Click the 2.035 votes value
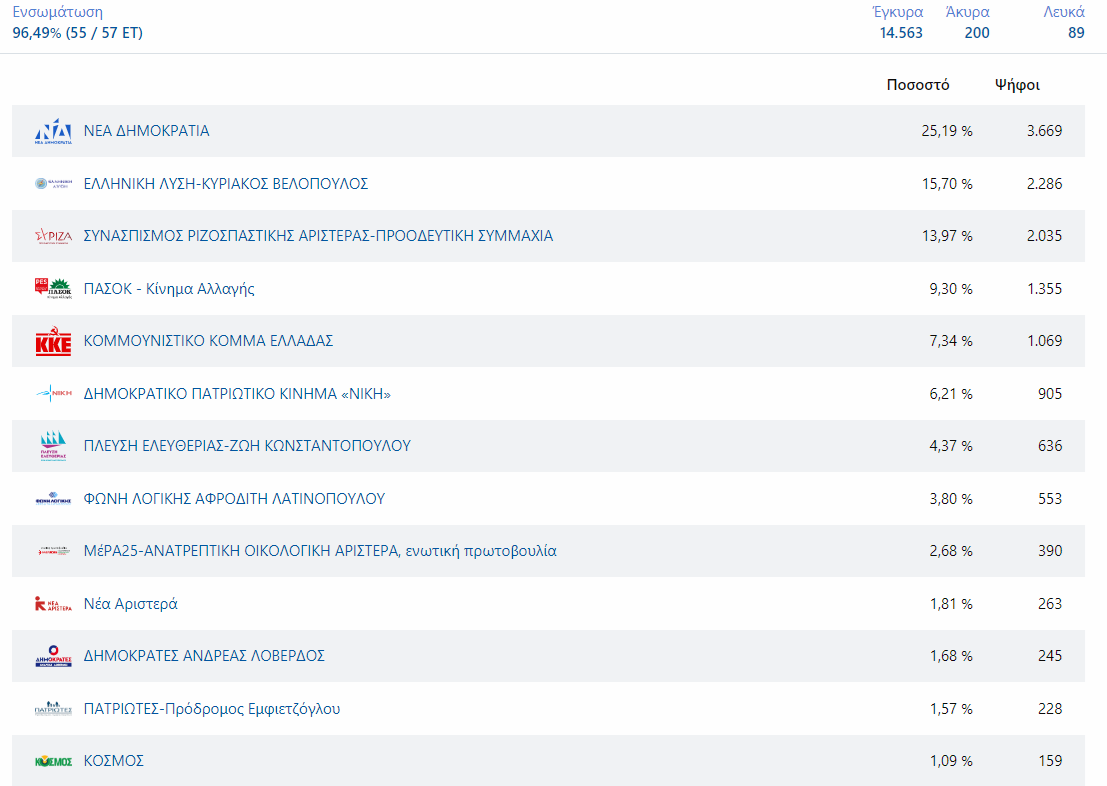Screen dimensions: 1107x786 point(1044,236)
